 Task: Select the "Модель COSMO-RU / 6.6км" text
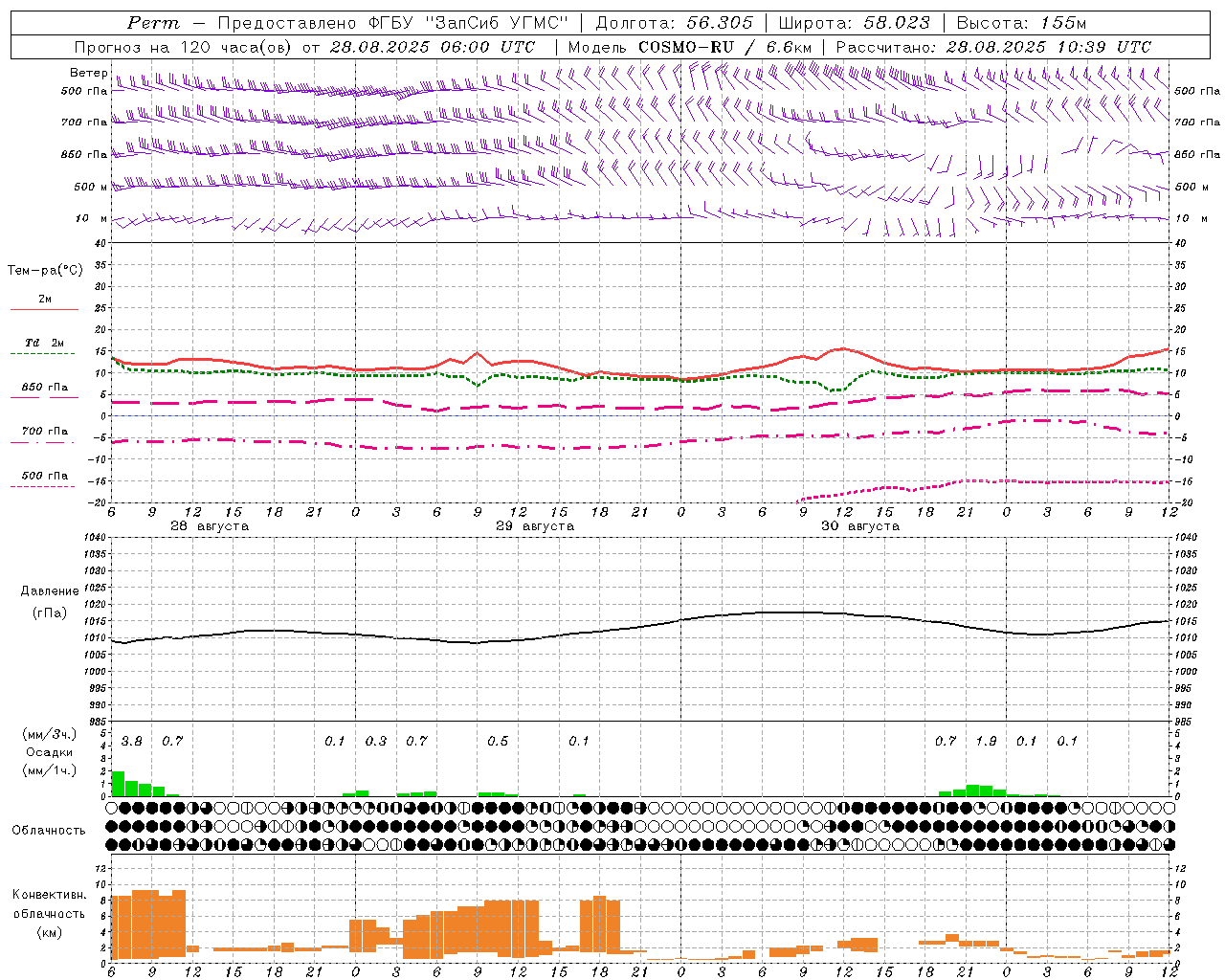pyautogui.click(x=690, y=47)
